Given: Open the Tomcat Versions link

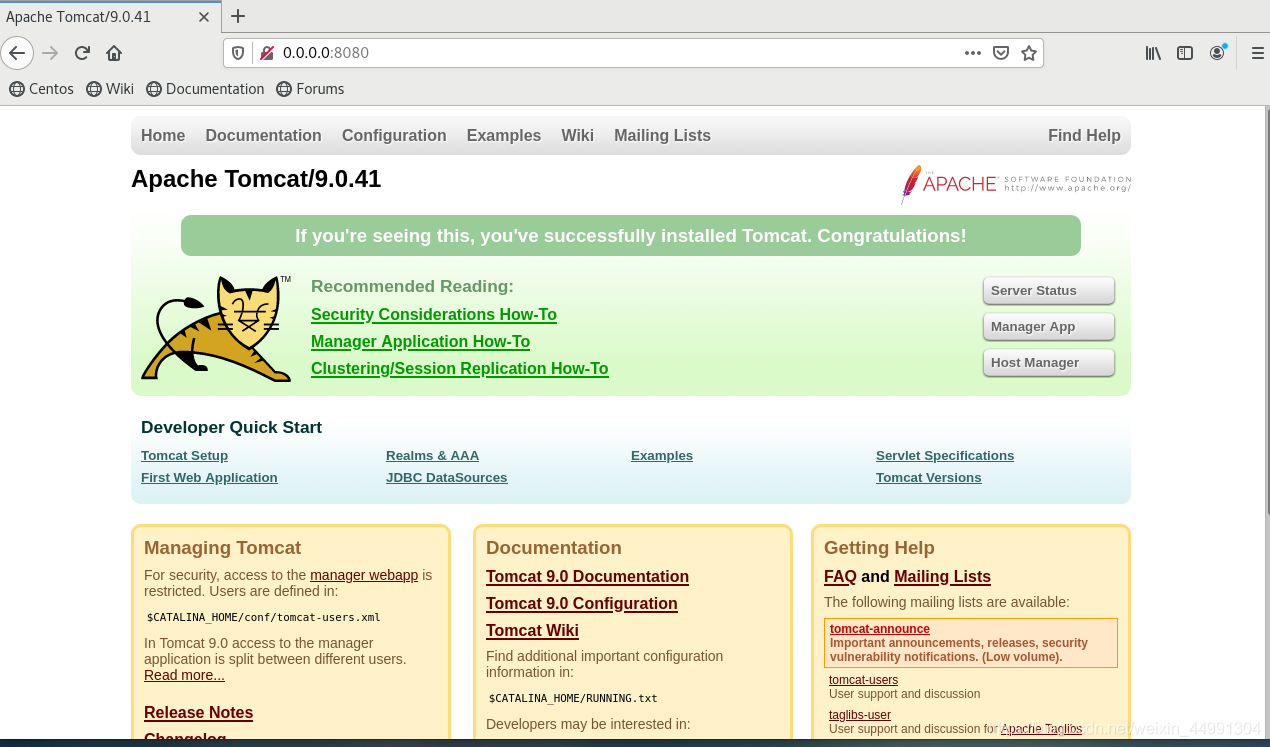Looking at the screenshot, I should click(929, 478).
